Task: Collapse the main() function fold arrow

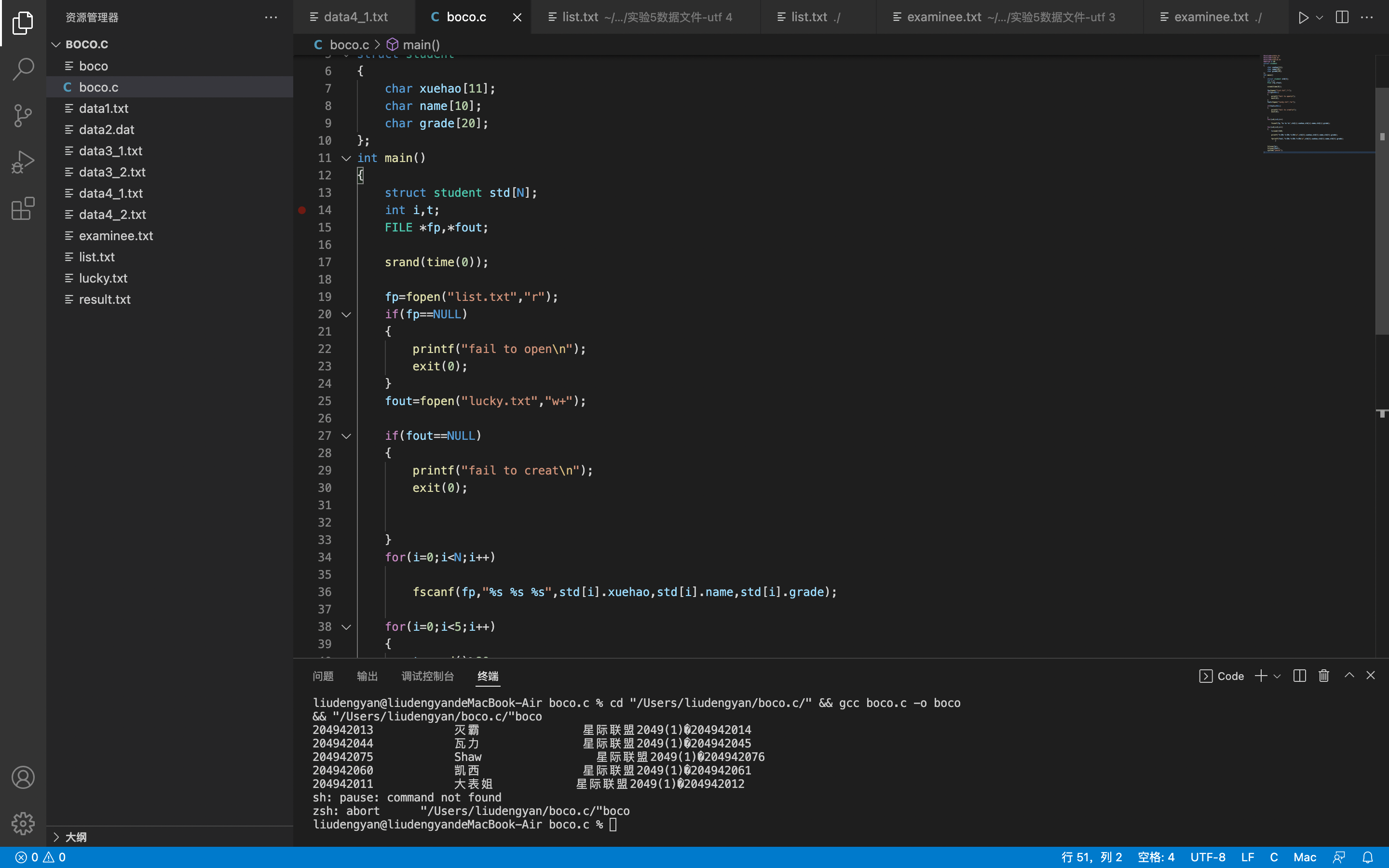Action: pyautogui.click(x=346, y=158)
